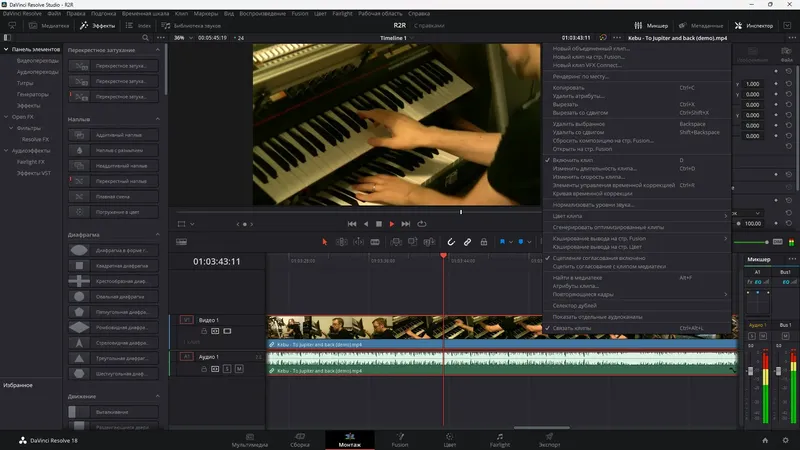Open the Микшер panel button
This screenshot has width=800, height=450.
click(651, 26)
